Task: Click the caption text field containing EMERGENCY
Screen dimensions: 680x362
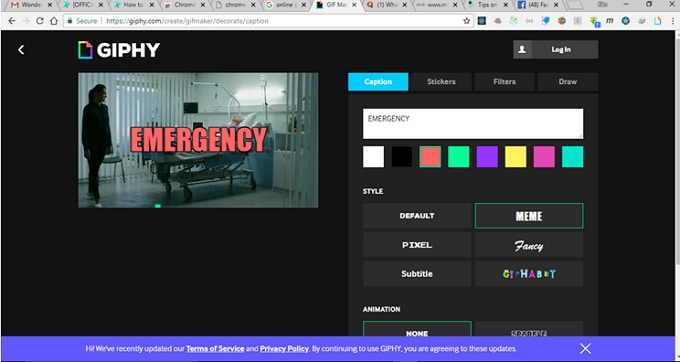Action: 473,124
